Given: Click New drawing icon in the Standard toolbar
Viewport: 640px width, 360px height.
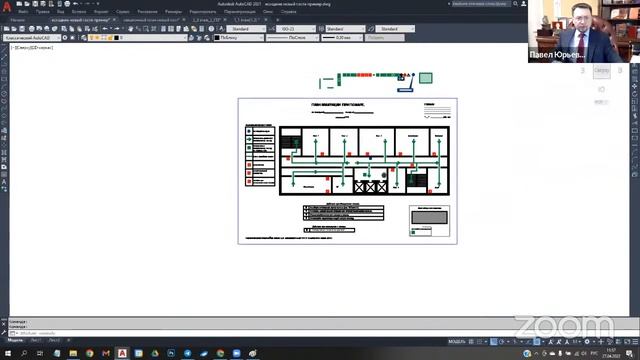Looking at the screenshot, I should 6,29.
